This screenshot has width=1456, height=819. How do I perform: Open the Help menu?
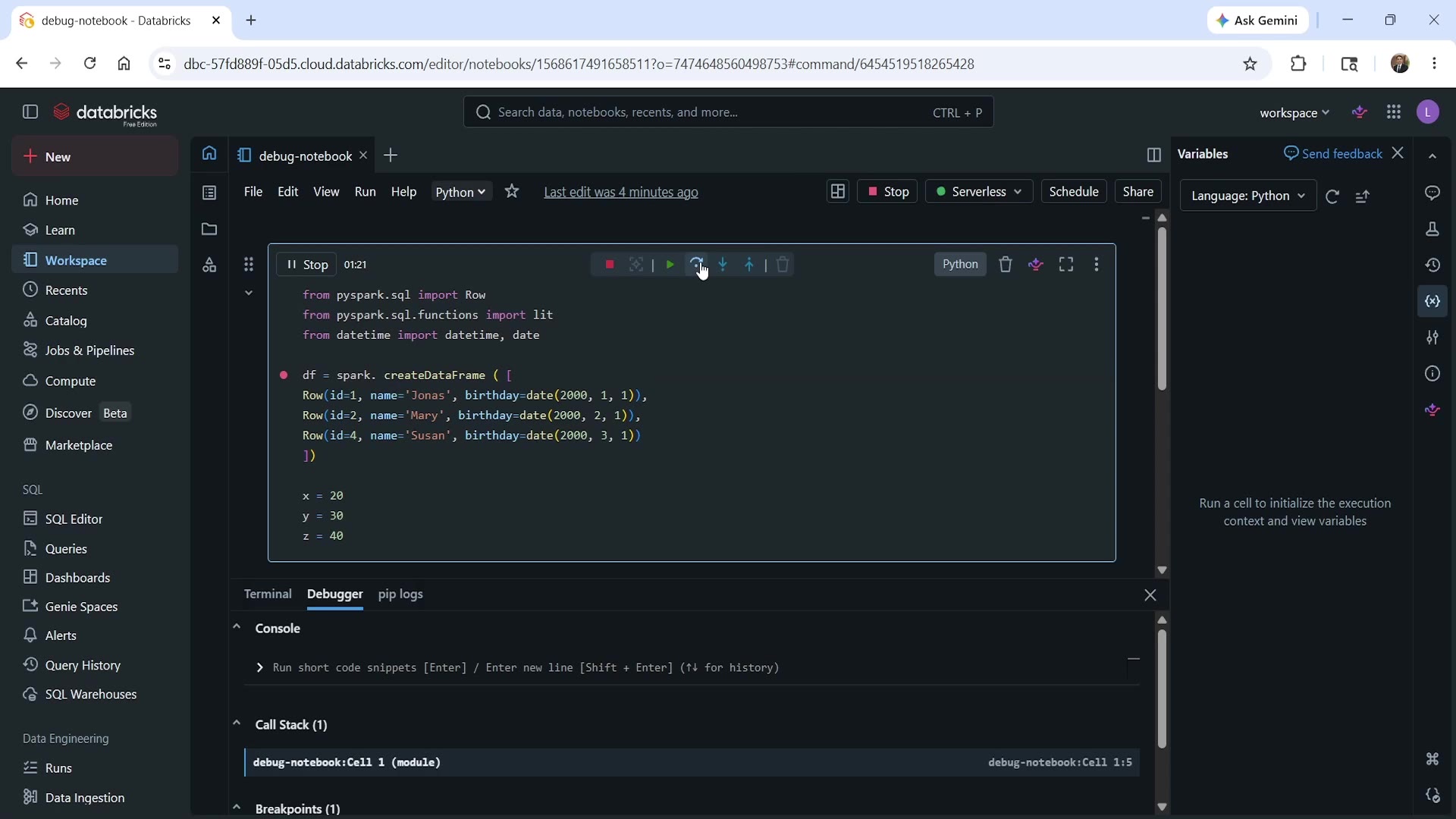[404, 192]
